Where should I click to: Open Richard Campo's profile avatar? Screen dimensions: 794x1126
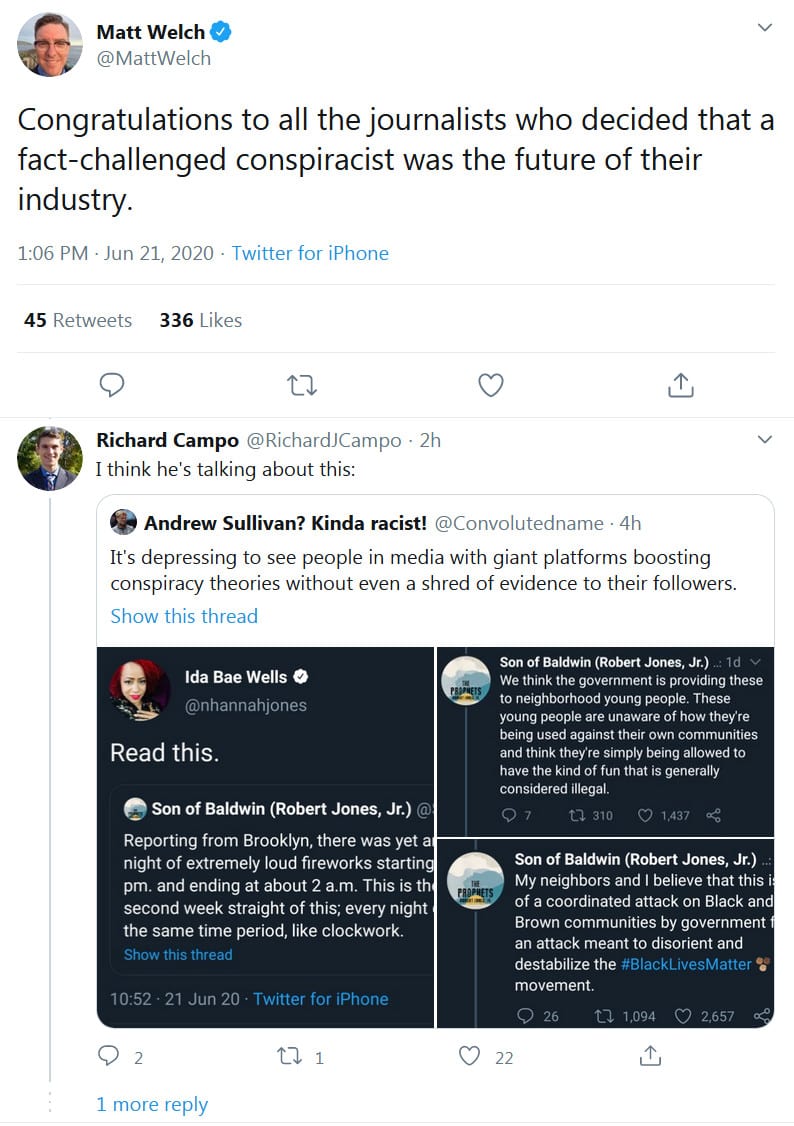point(50,458)
